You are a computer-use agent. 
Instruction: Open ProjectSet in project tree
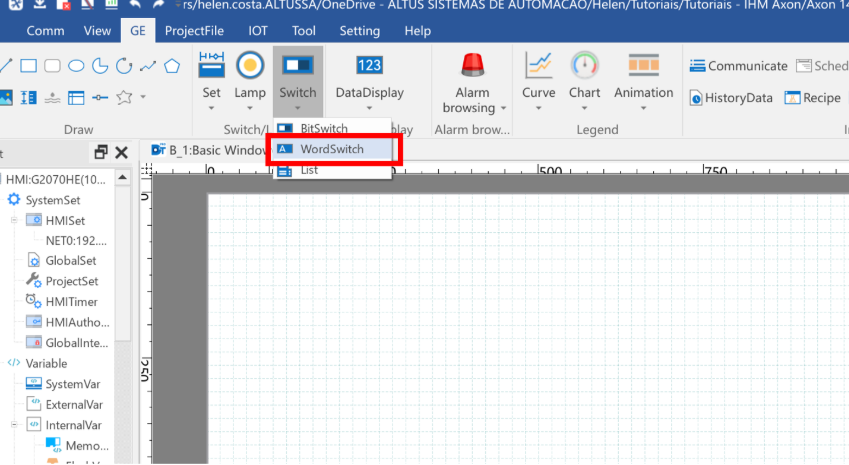[71, 281]
